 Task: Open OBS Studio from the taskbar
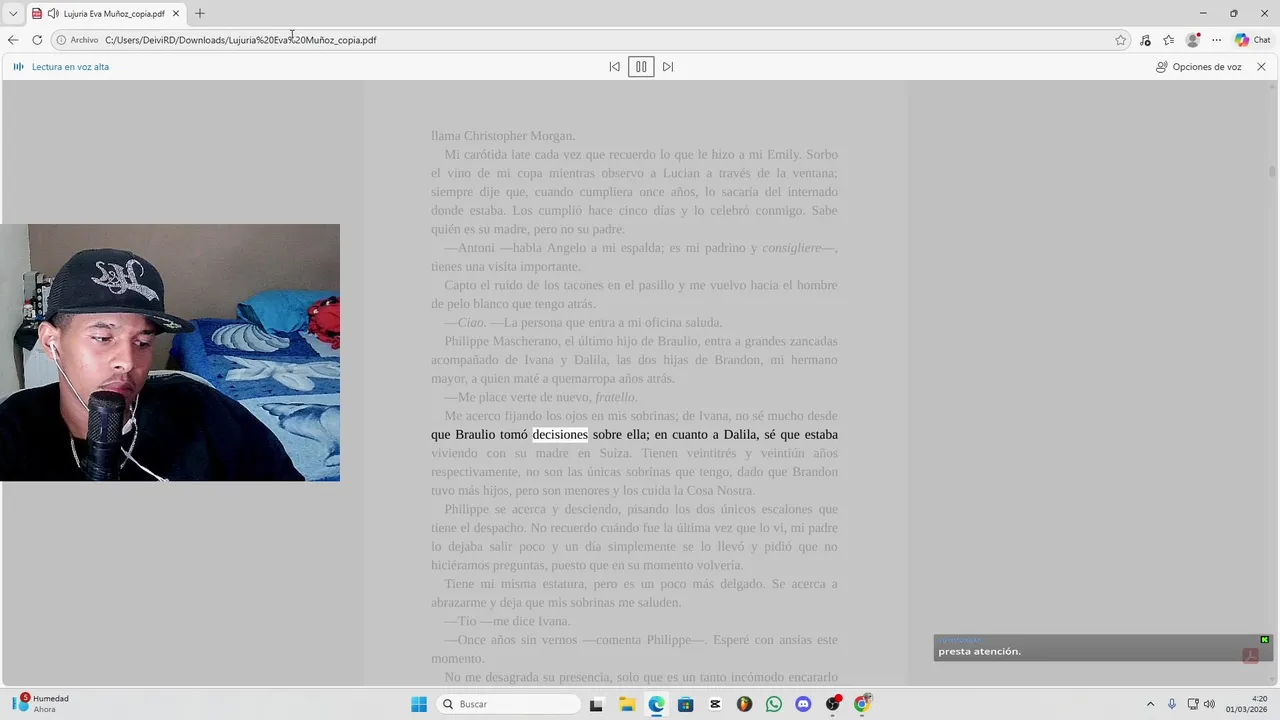click(833, 704)
